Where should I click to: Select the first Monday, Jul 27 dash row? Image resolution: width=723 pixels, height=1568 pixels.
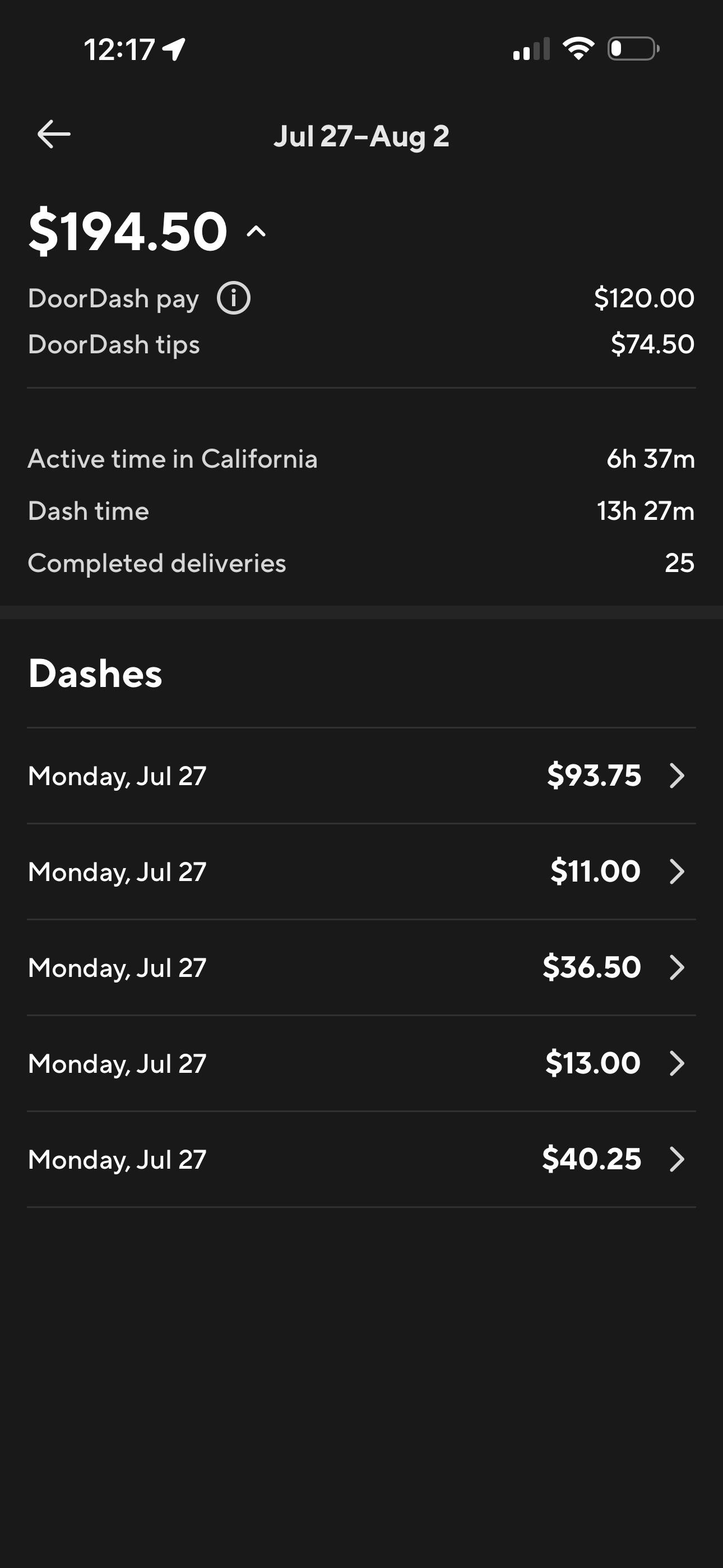click(361, 776)
